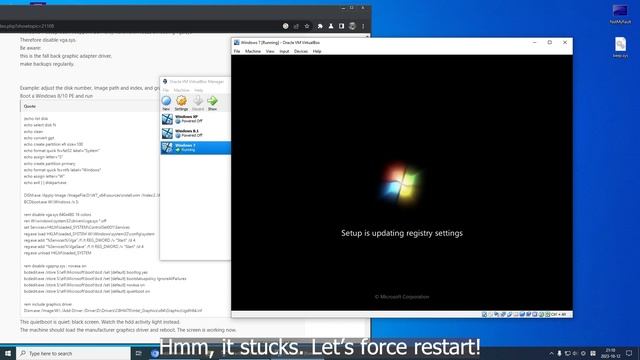640x360 pixels.
Task: Open Machine menu in Windows 7 VM window
Action: point(253,51)
